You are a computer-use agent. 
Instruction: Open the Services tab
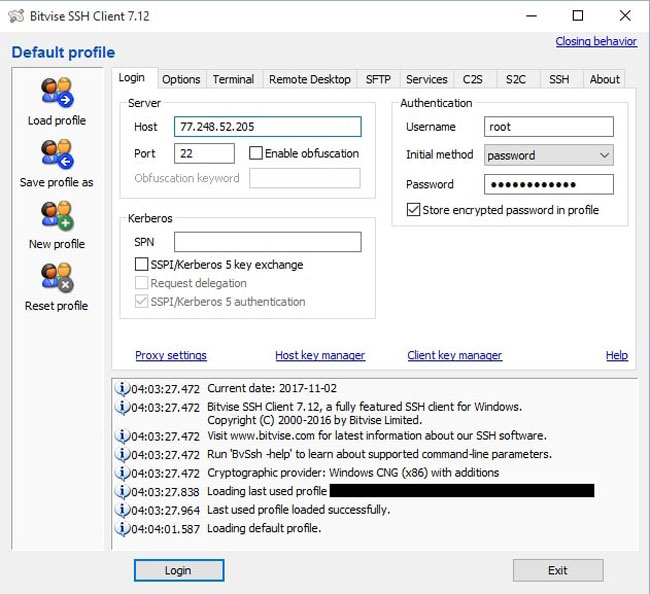pos(427,79)
